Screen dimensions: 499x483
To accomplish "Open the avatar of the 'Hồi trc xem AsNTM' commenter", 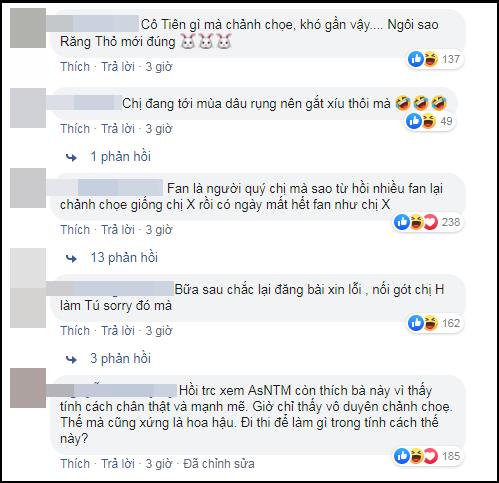I will pos(28,388).
